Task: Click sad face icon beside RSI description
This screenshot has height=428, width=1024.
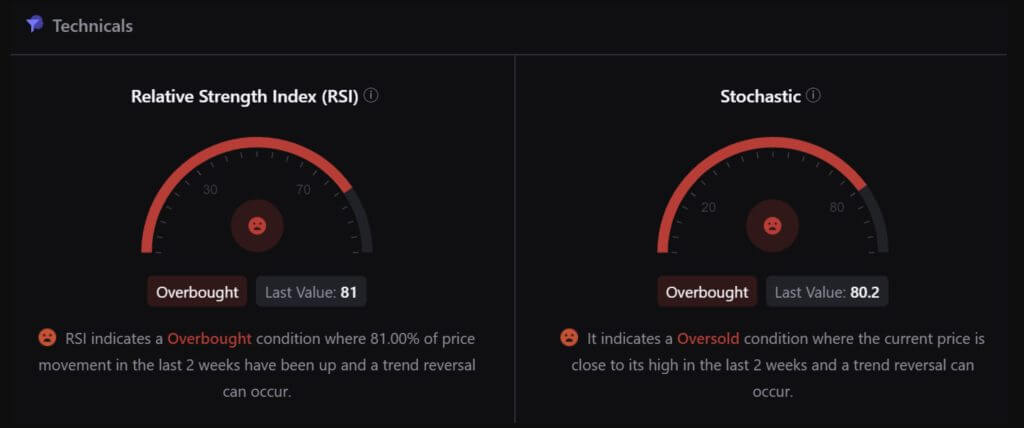Action: (x=48, y=338)
